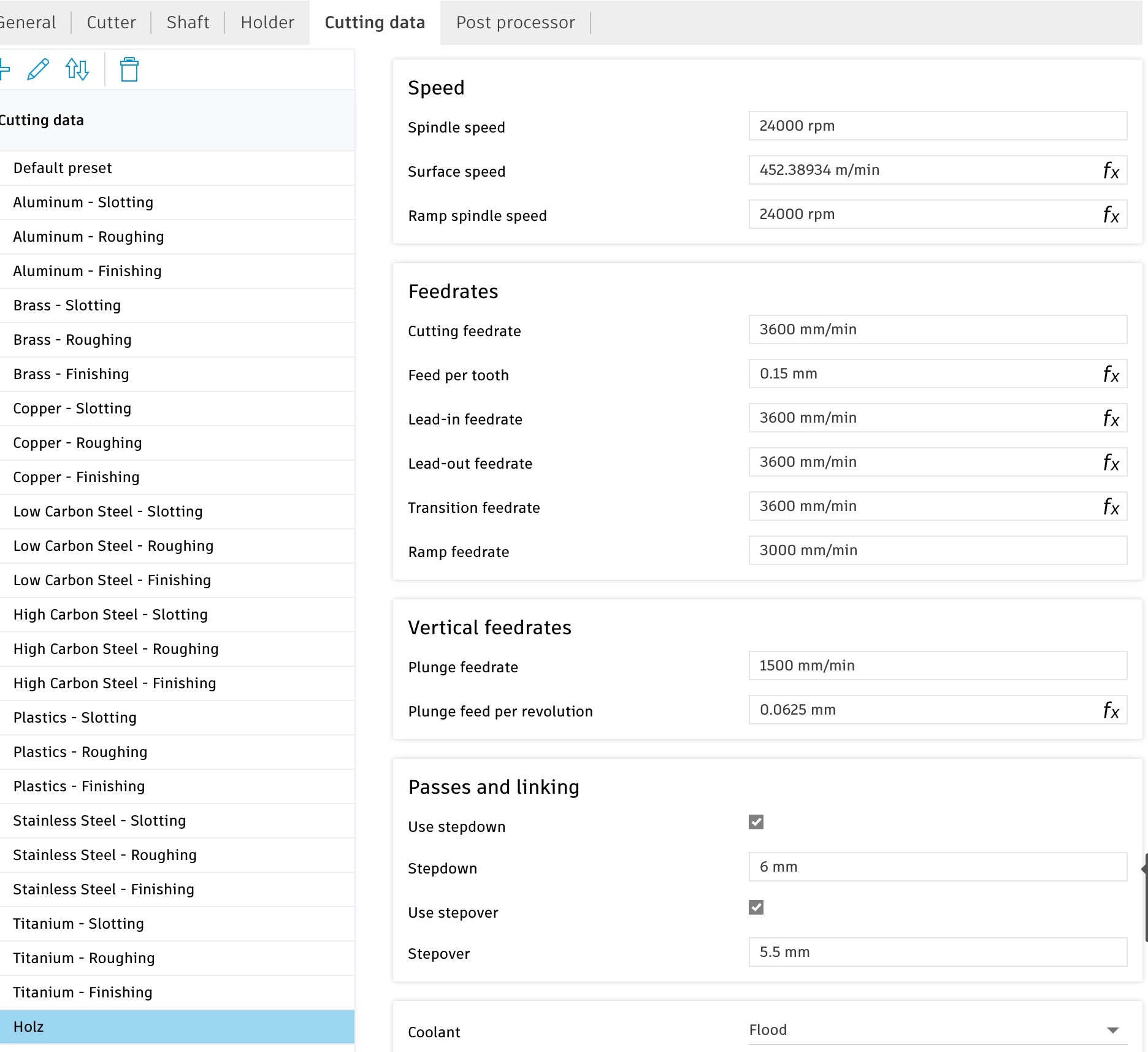Open the Coolant Flood dropdown
This screenshot has width=1148, height=1052.
point(938,1030)
